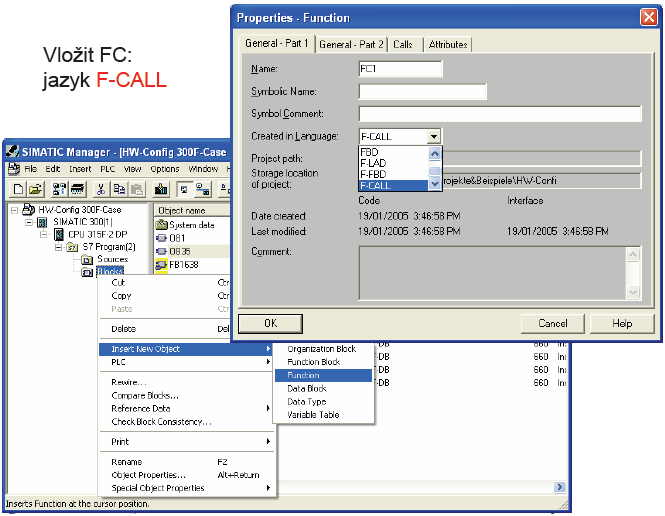
Task: Choose F-LAD in the language list
Action: click(393, 163)
